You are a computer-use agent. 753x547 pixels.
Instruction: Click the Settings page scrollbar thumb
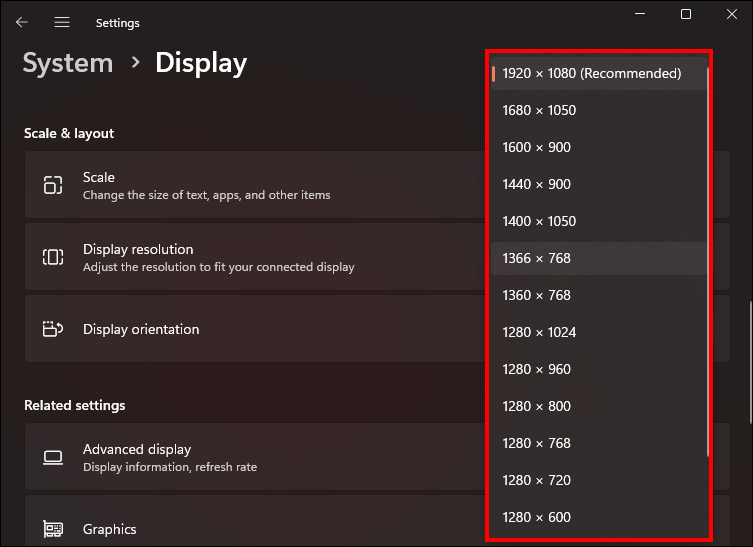tap(750, 363)
